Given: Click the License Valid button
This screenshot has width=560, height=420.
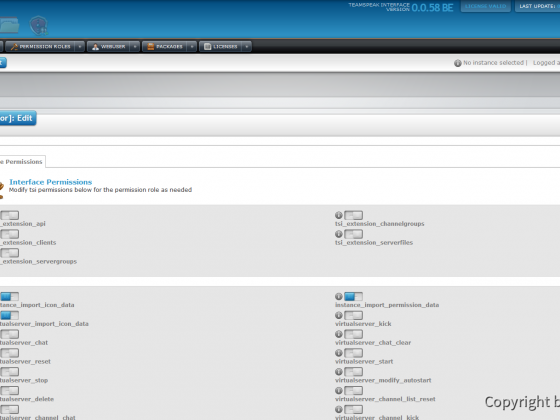Looking at the screenshot, I should [x=485, y=6].
